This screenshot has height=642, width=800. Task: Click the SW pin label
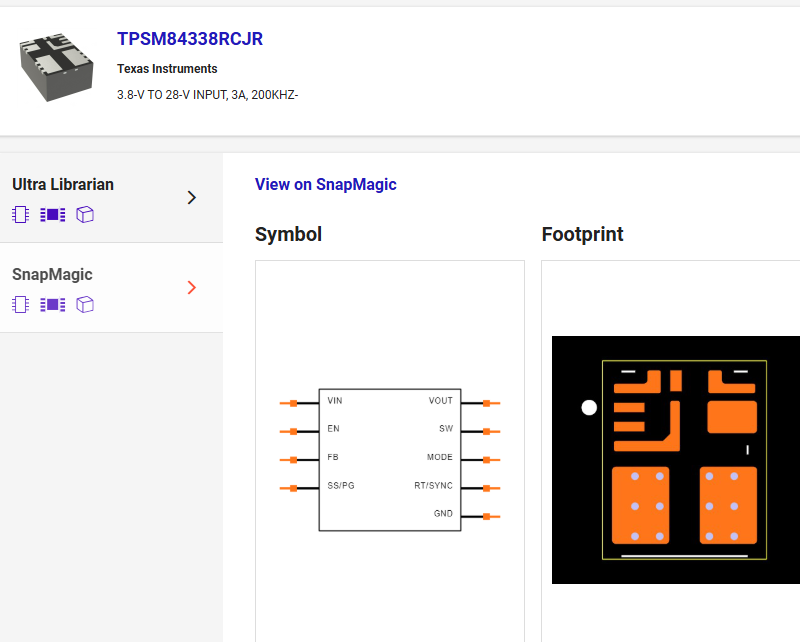(x=446, y=429)
